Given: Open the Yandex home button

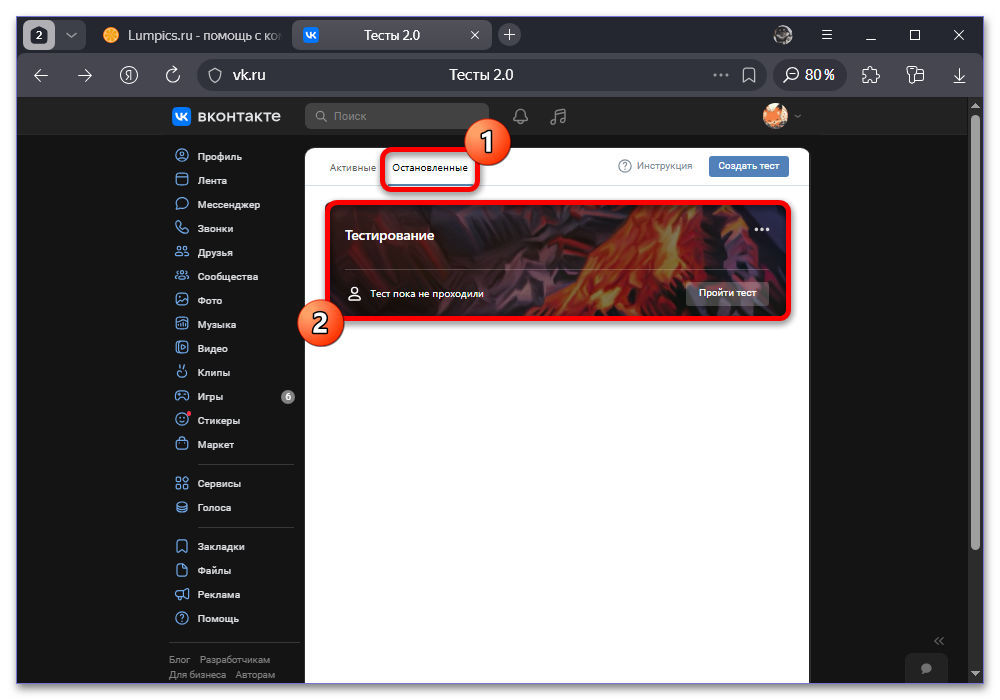Looking at the screenshot, I should [x=129, y=75].
